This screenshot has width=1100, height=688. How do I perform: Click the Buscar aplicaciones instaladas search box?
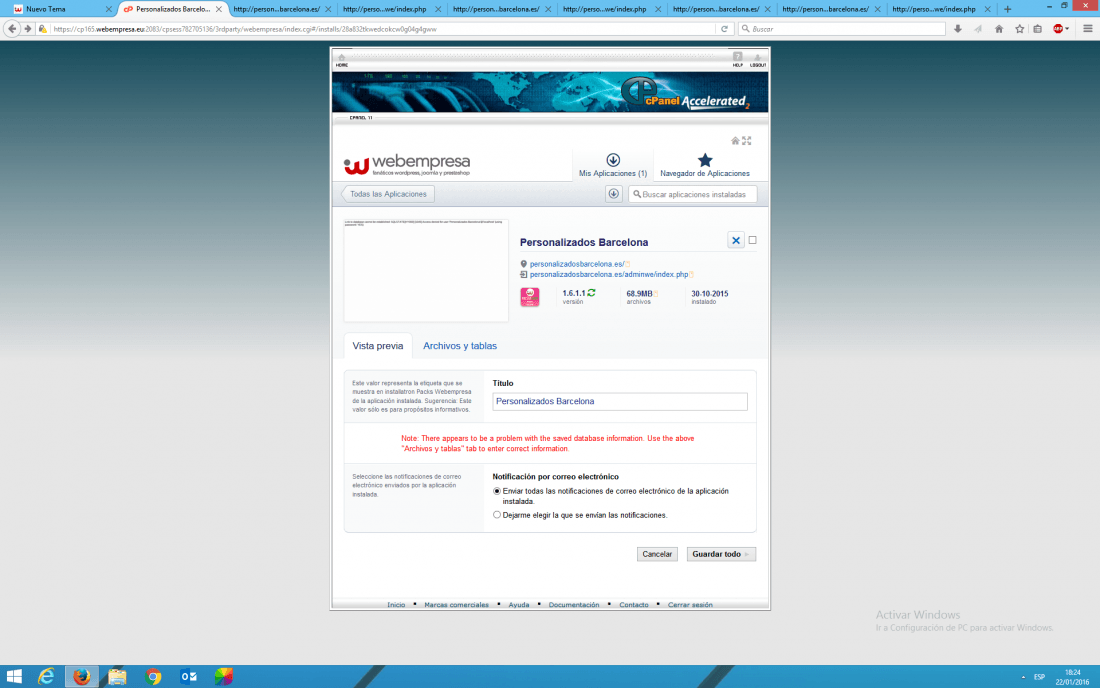[692, 194]
